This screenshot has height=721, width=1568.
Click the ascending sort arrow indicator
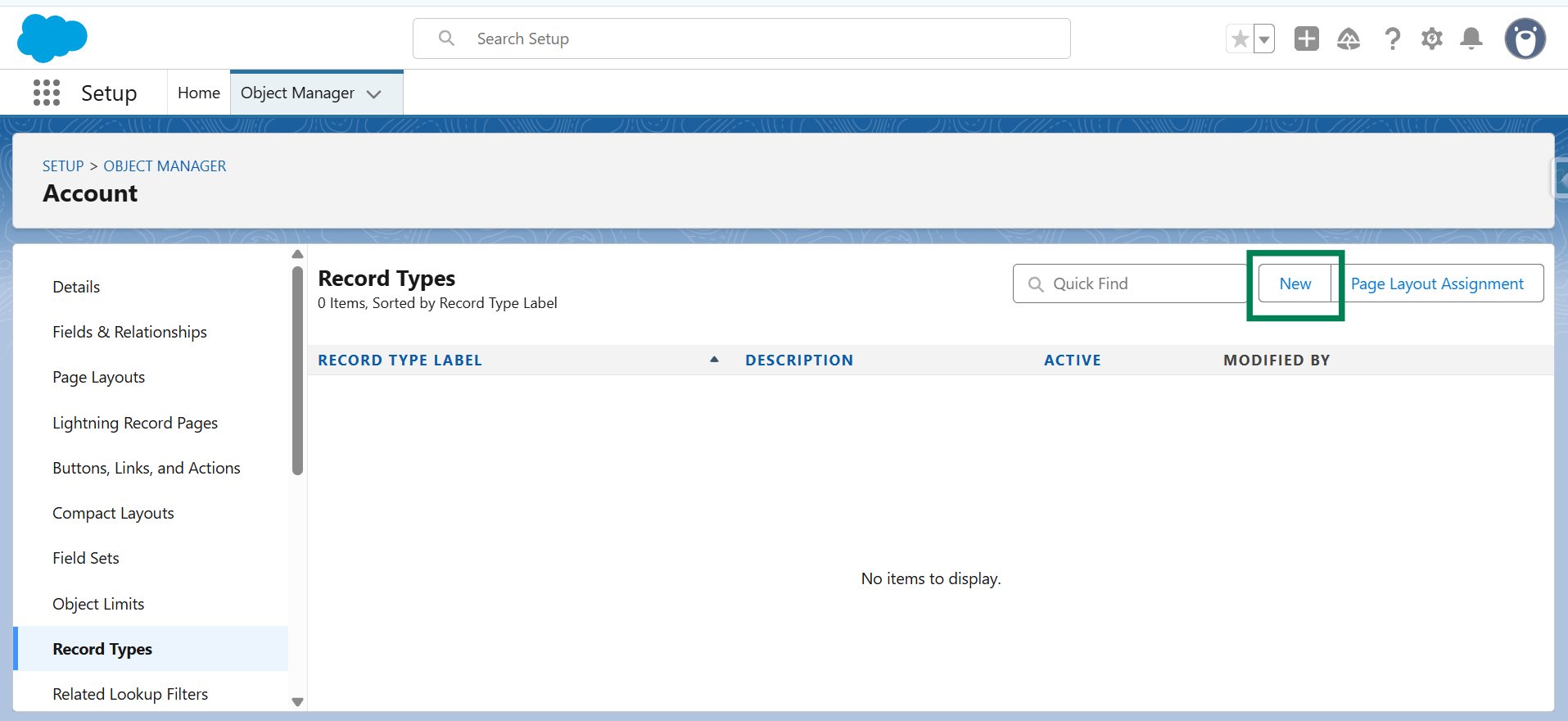[x=714, y=359]
